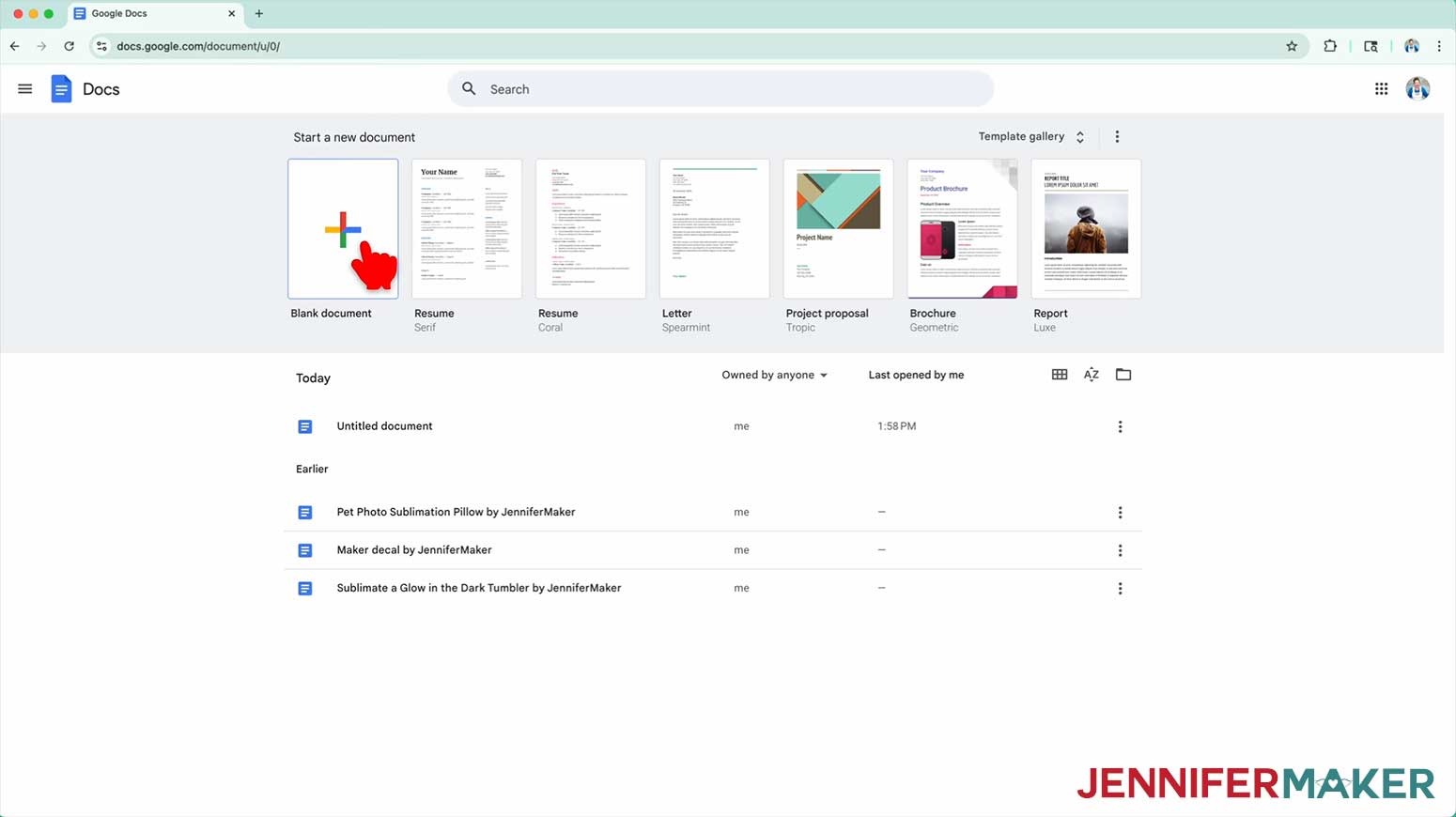Open the template section more options menu

pos(1117,137)
